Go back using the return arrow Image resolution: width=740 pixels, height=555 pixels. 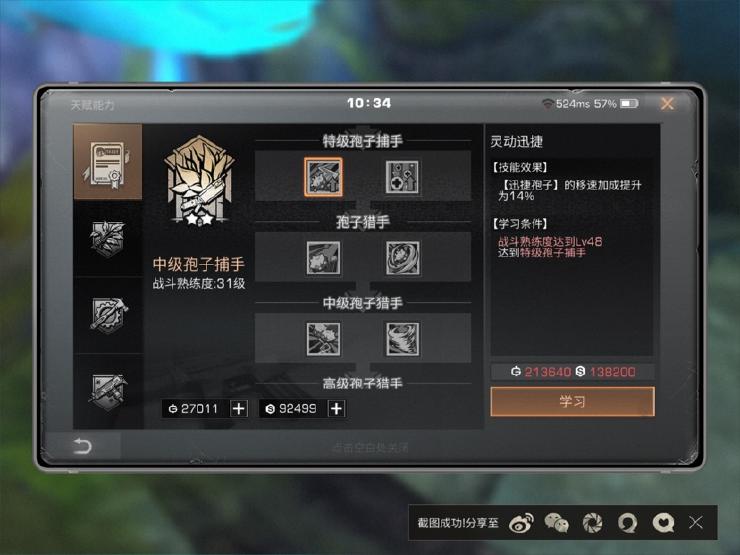click(x=82, y=446)
